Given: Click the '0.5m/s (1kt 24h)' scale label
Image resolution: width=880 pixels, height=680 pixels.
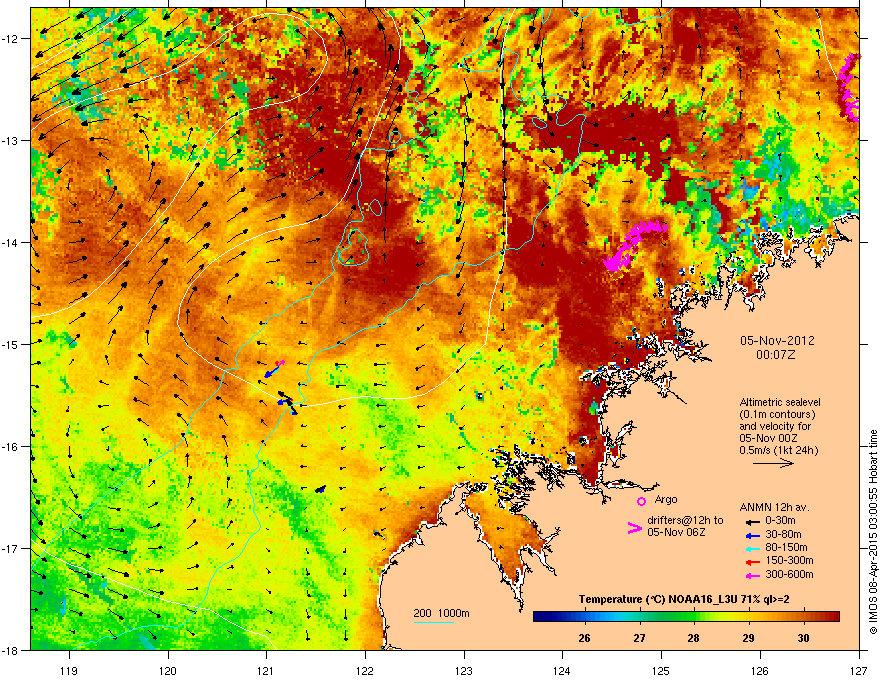Looking at the screenshot, I should [x=778, y=450].
